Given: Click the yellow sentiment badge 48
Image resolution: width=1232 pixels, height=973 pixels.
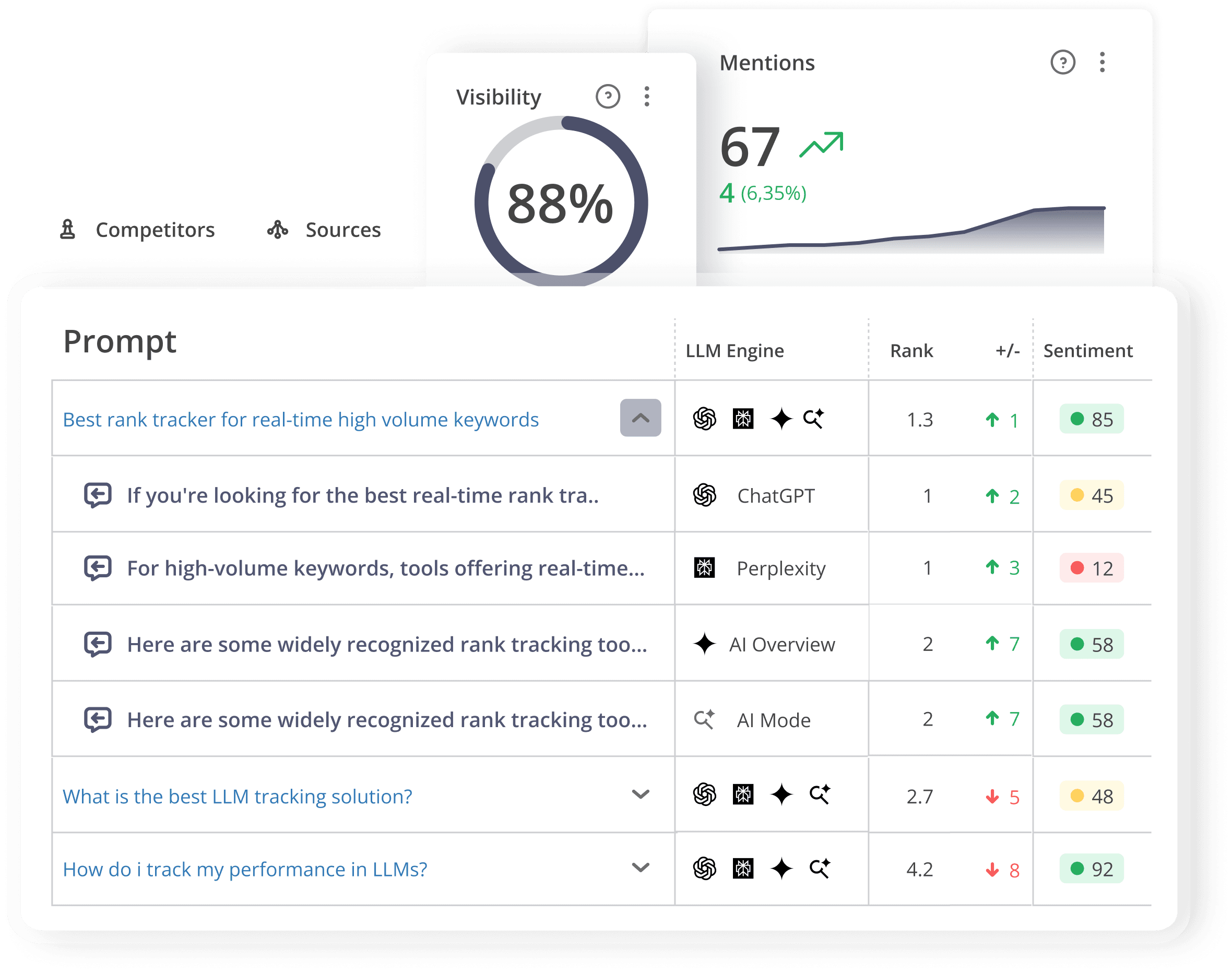Looking at the screenshot, I should [1092, 796].
